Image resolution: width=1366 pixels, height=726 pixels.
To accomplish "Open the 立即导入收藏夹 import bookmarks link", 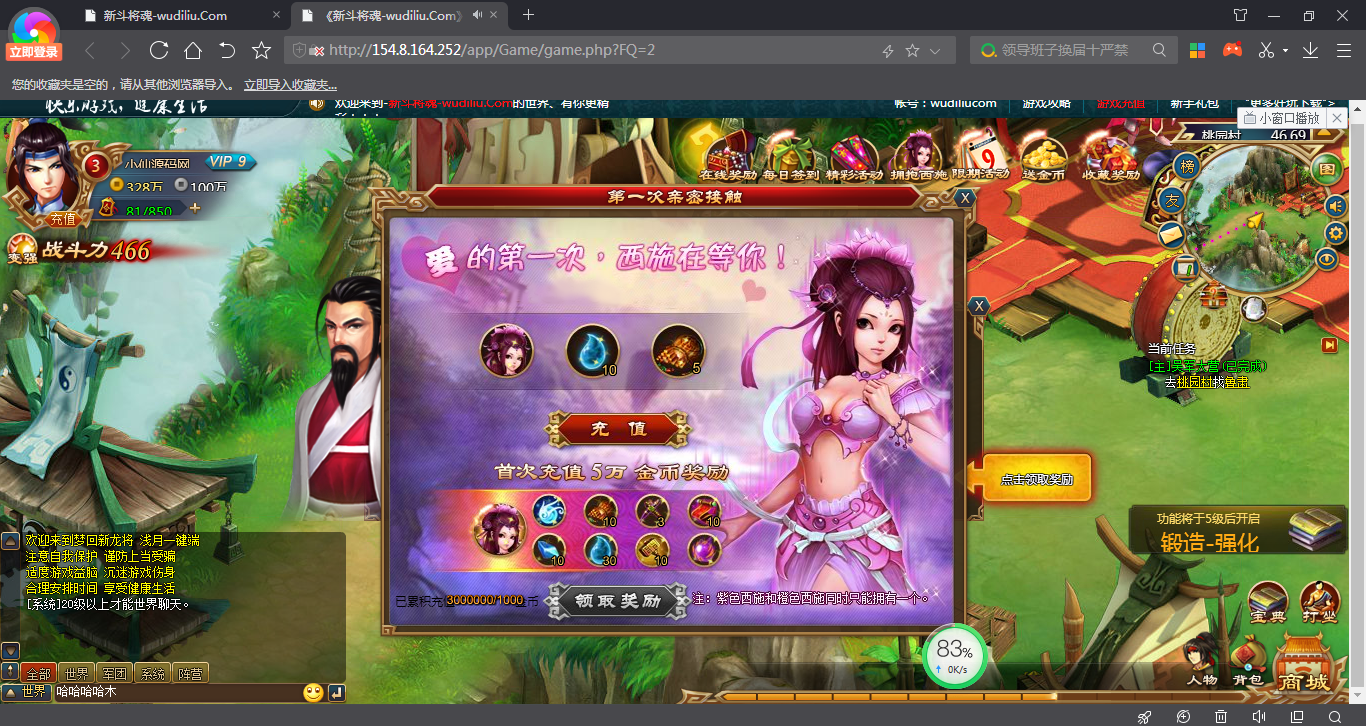I will point(290,85).
